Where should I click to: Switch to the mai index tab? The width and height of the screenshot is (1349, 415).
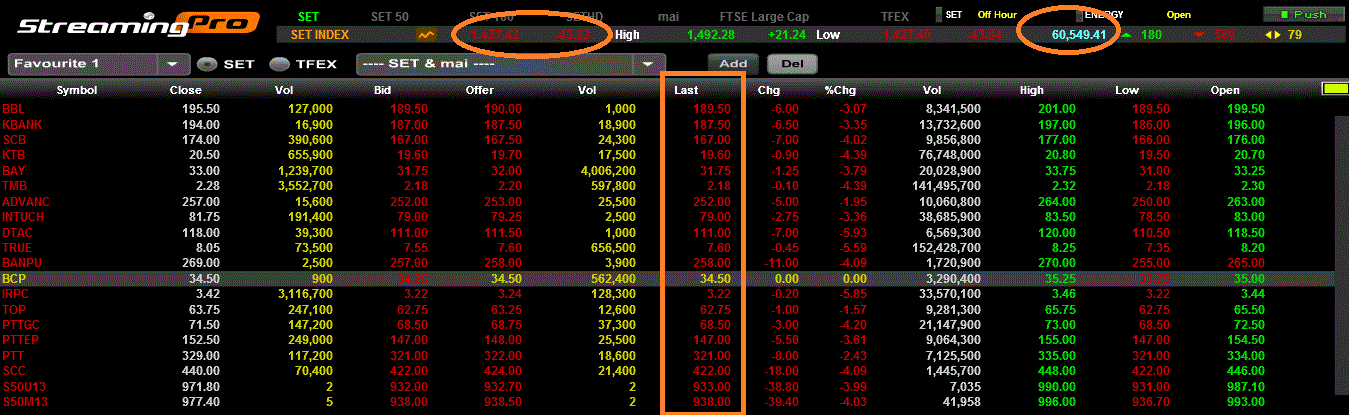[668, 15]
